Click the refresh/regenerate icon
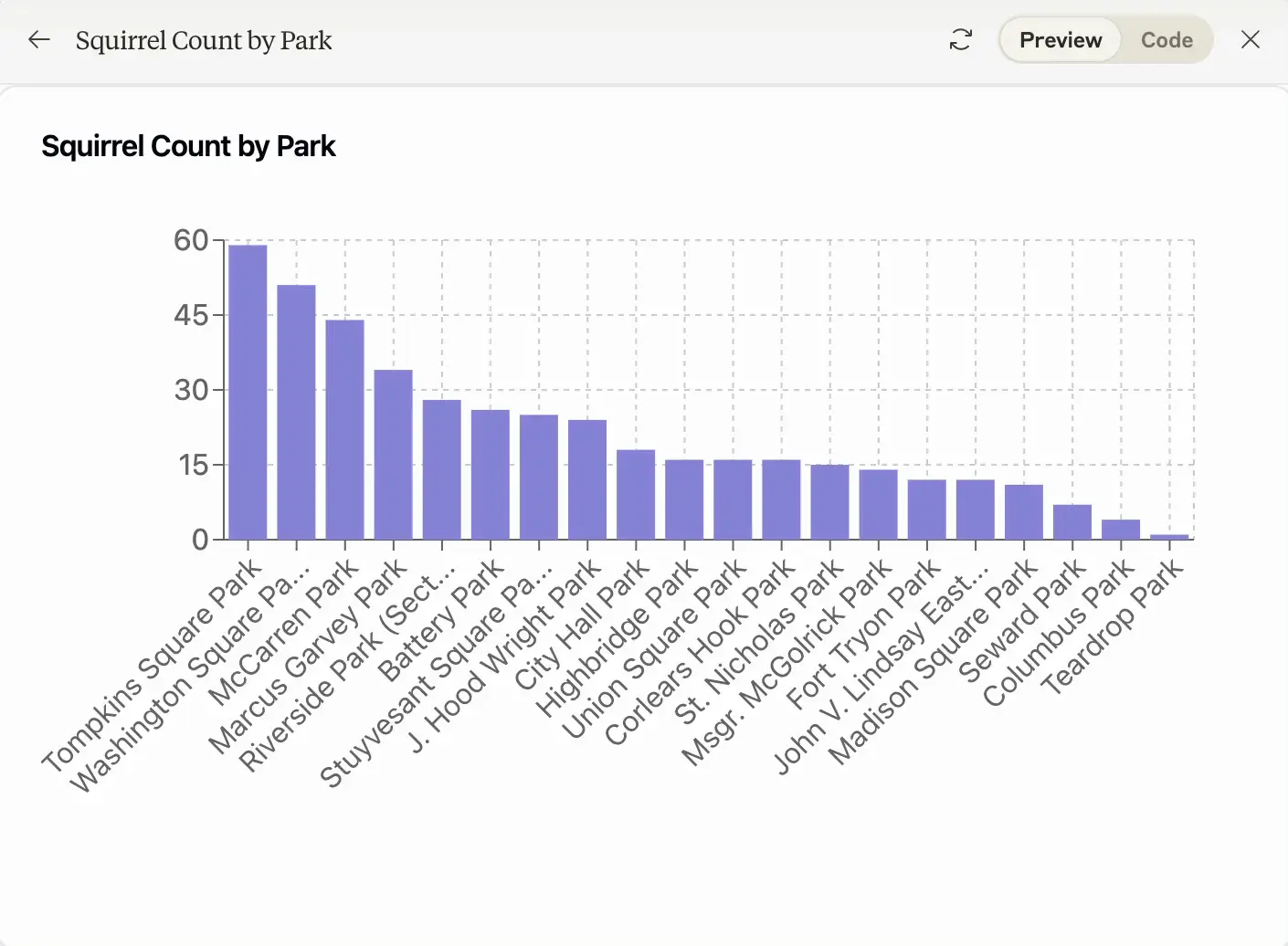 point(960,39)
